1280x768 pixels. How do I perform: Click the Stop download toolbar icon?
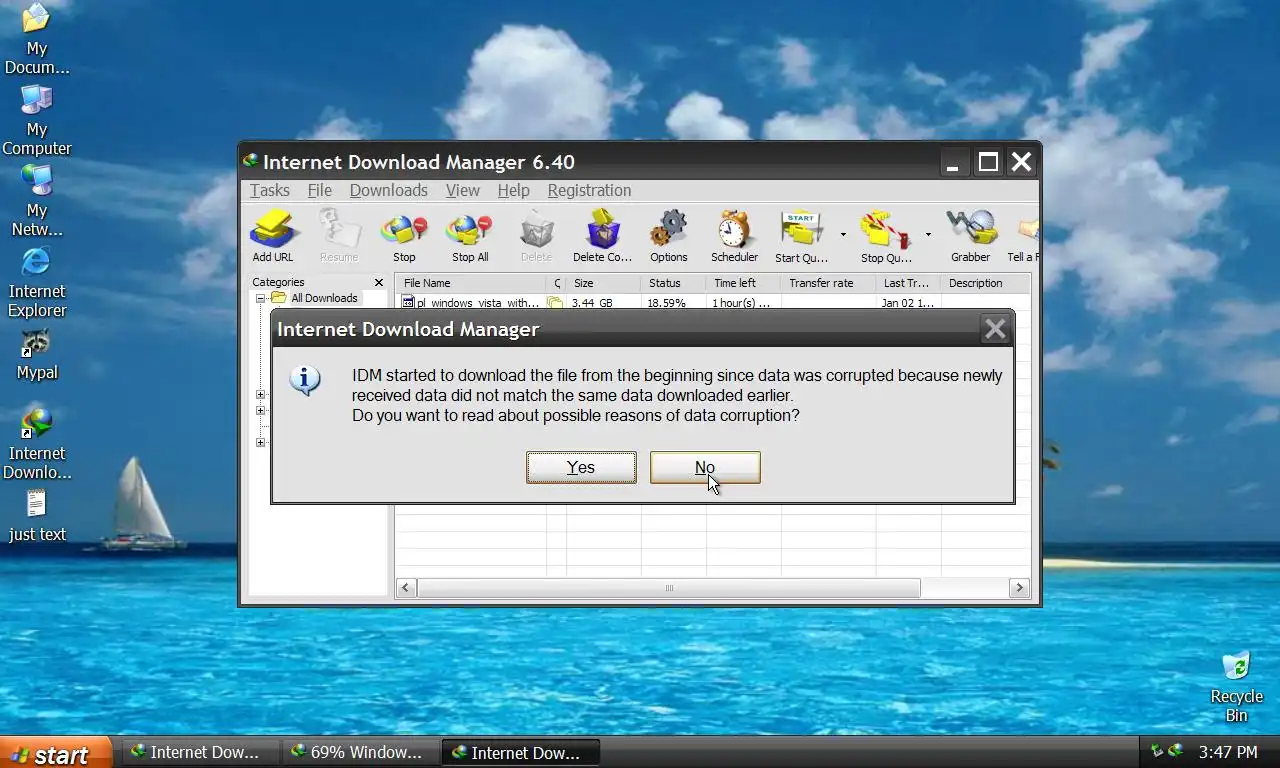click(404, 236)
